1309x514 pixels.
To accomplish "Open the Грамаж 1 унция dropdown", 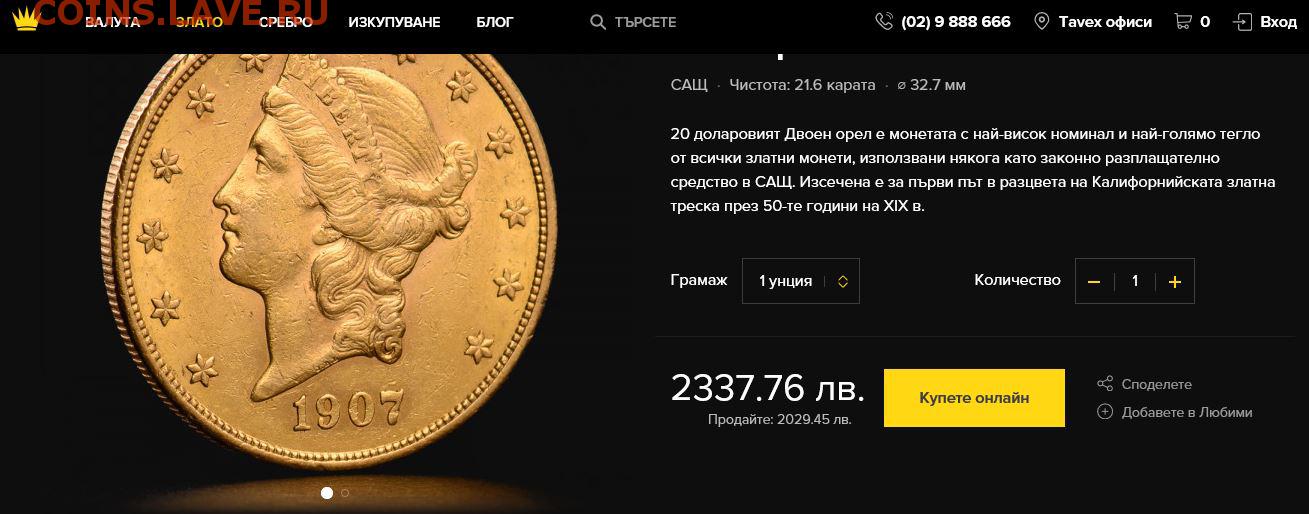I will [801, 281].
